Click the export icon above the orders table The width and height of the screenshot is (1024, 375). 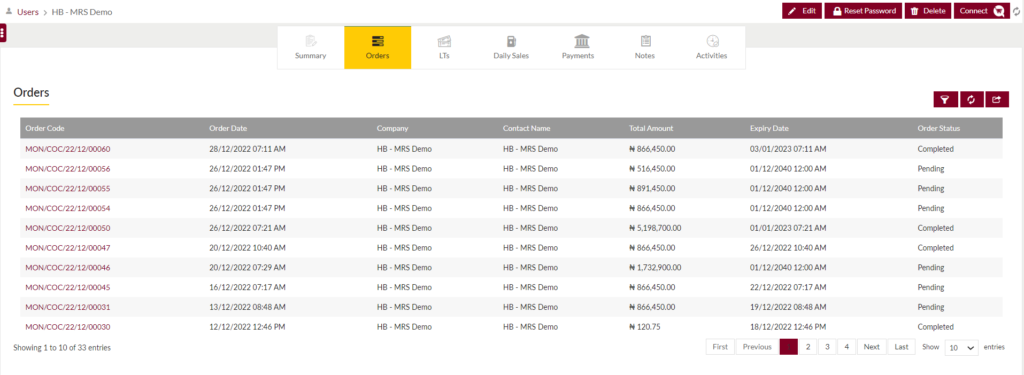coord(997,99)
